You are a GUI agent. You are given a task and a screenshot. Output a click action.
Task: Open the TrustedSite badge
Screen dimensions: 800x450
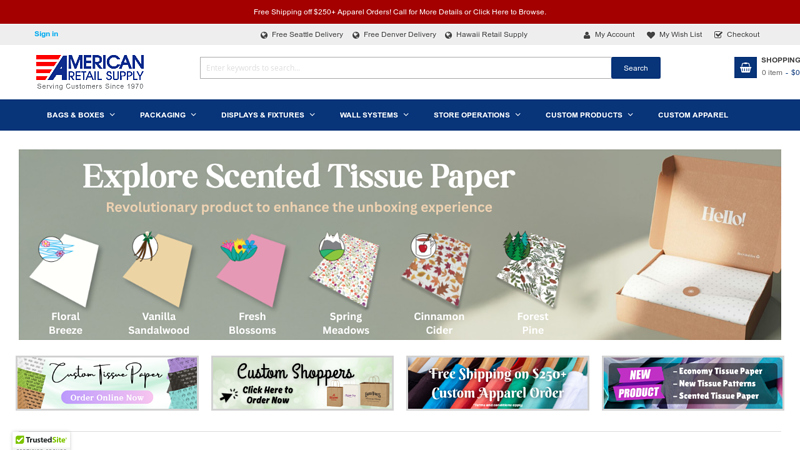pyautogui.click(x=41, y=440)
